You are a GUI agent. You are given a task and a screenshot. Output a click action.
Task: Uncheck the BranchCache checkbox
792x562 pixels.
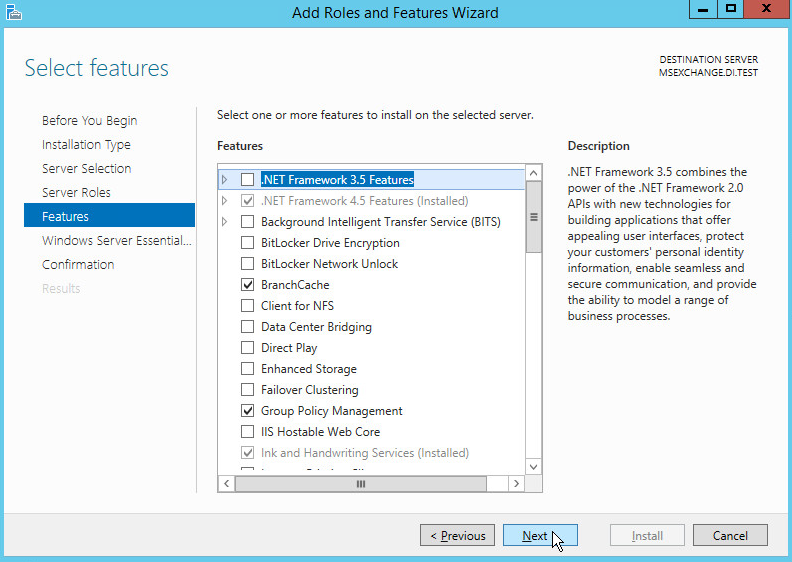247,285
